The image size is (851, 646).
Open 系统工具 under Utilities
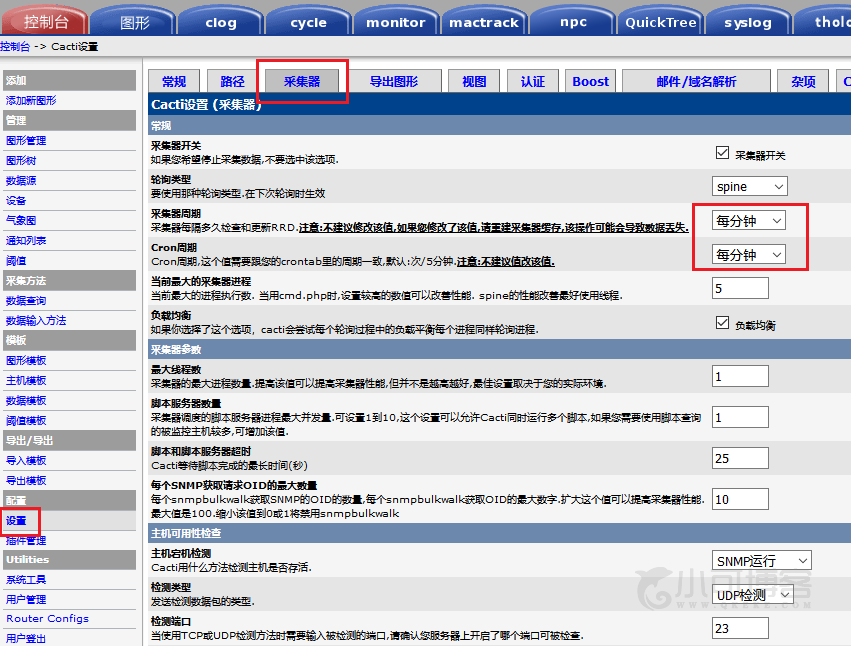pyautogui.click(x=26, y=580)
